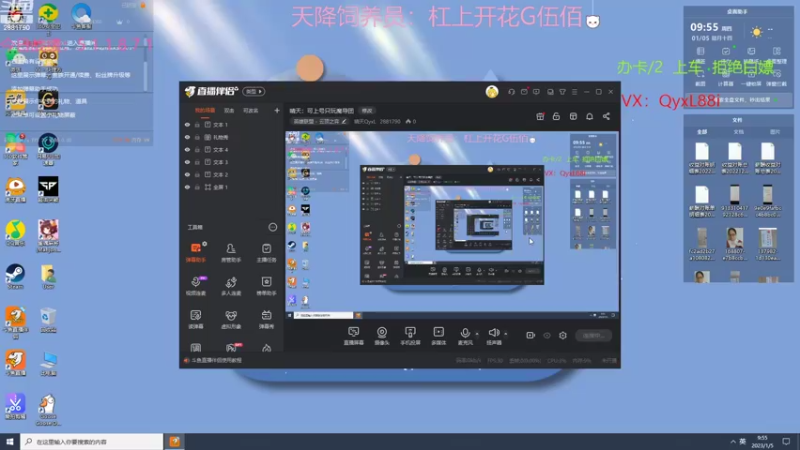Open the 虚拟形象 tool icon
The height and width of the screenshot is (450, 800).
pyautogui.click(x=231, y=319)
